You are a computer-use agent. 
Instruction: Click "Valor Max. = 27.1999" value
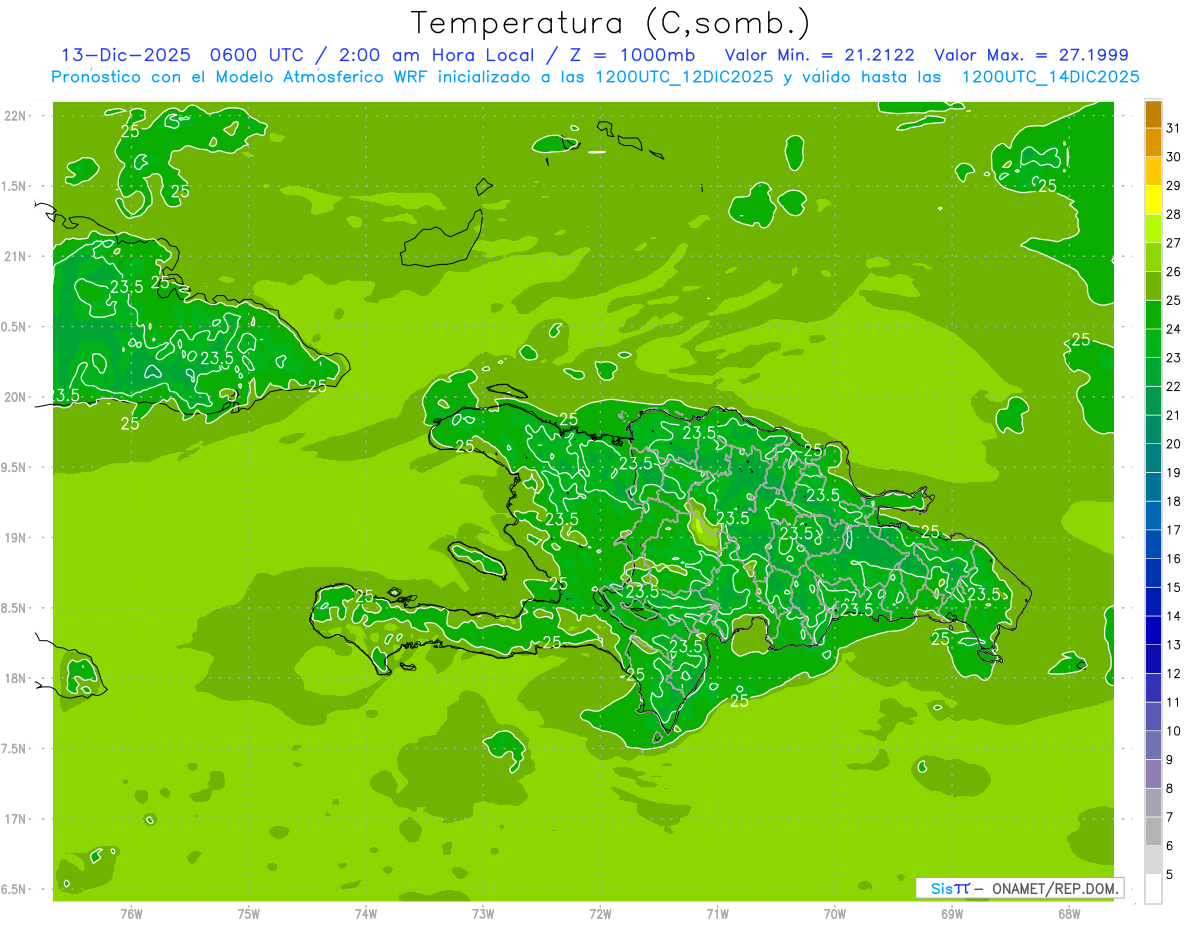tap(1031, 55)
